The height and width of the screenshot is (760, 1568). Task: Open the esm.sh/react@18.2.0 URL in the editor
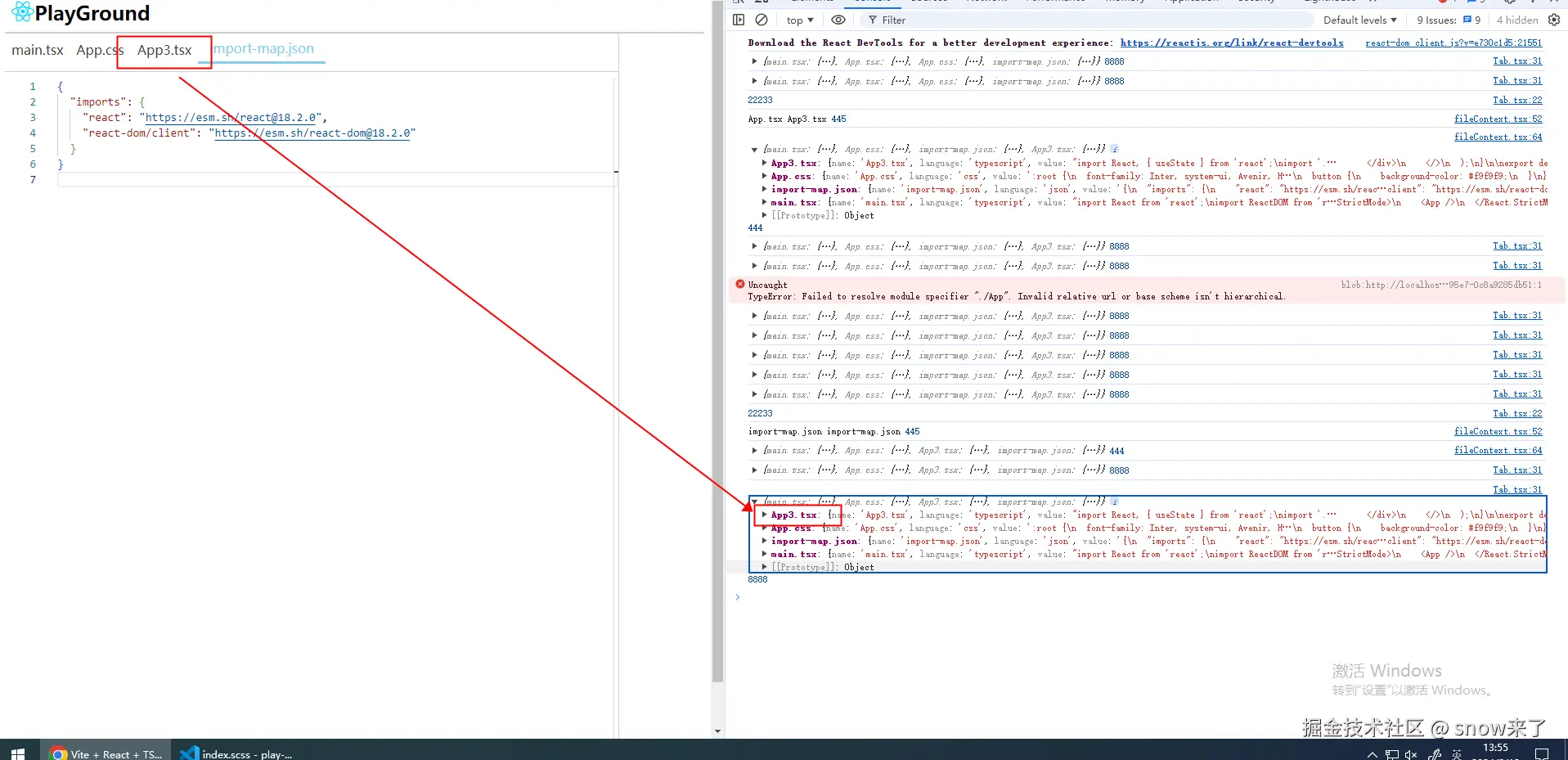[231, 118]
